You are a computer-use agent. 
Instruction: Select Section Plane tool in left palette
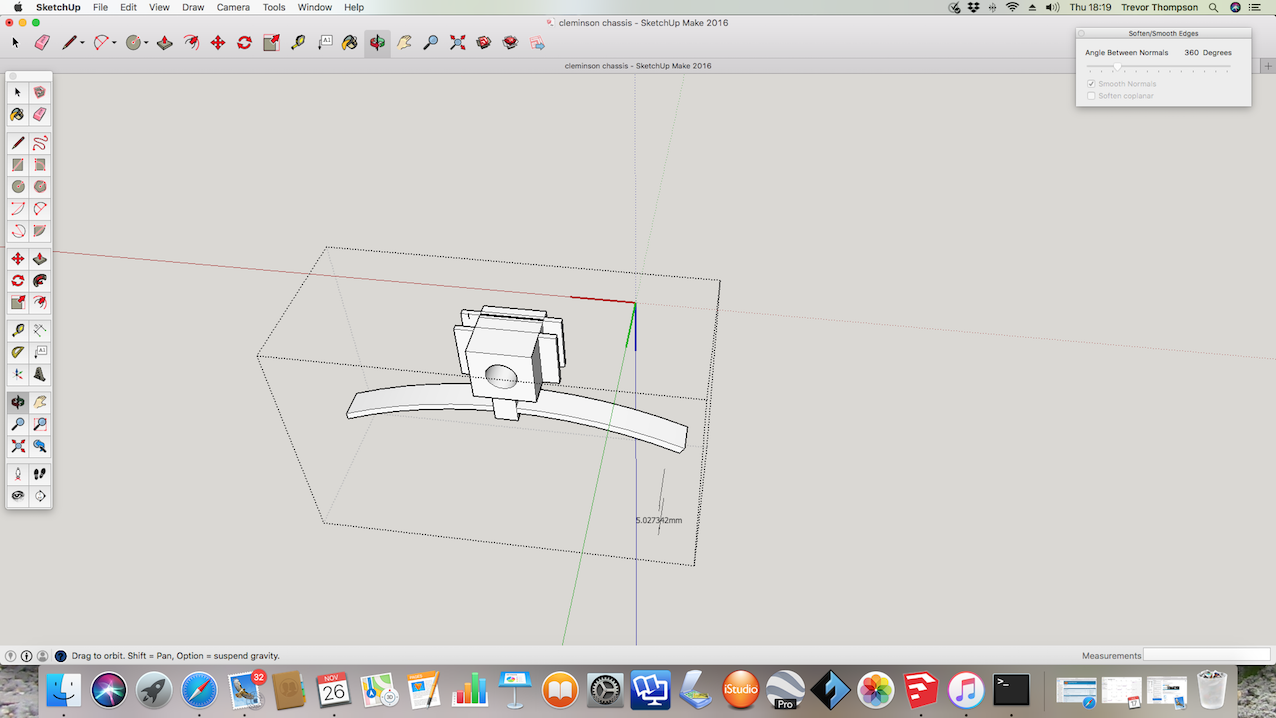coord(40,496)
